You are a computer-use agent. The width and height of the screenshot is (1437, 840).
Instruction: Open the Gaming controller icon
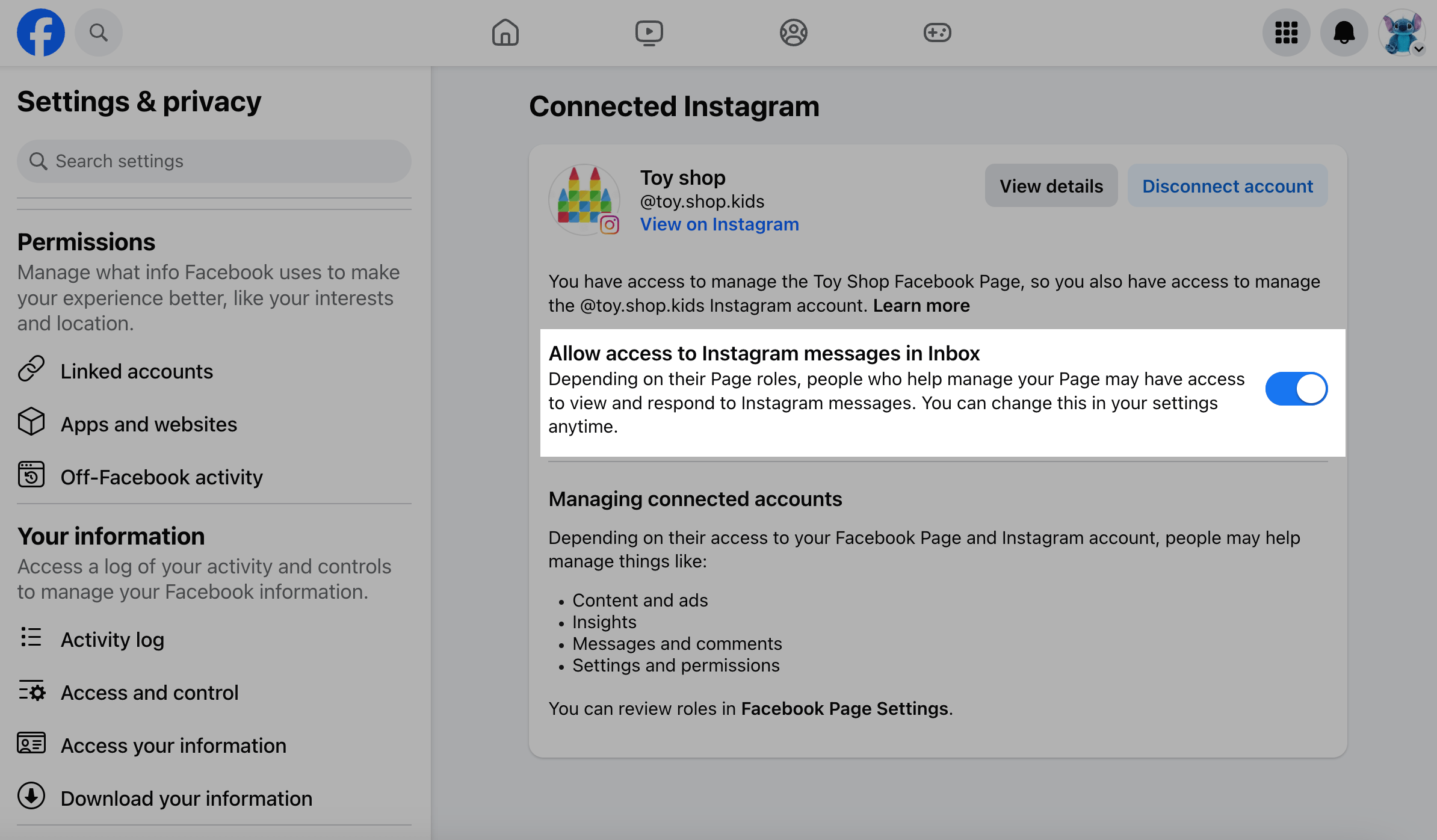point(937,32)
